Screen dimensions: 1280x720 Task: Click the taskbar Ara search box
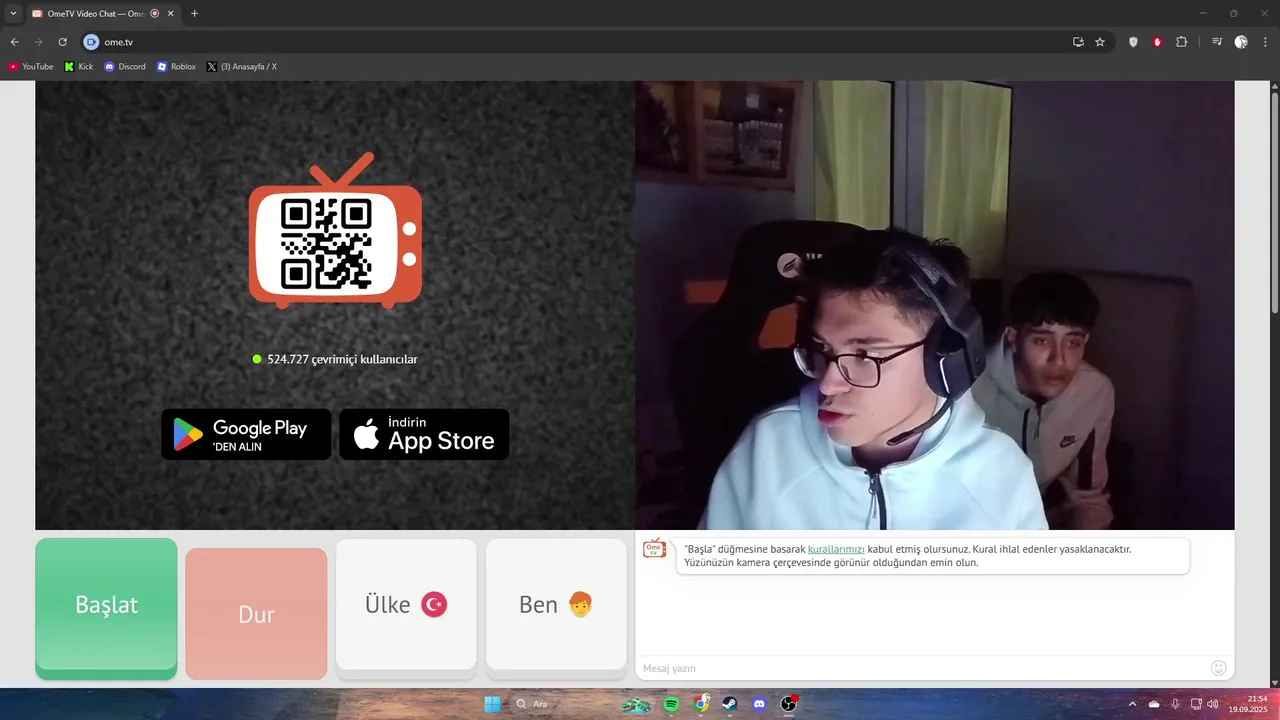pos(558,704)
